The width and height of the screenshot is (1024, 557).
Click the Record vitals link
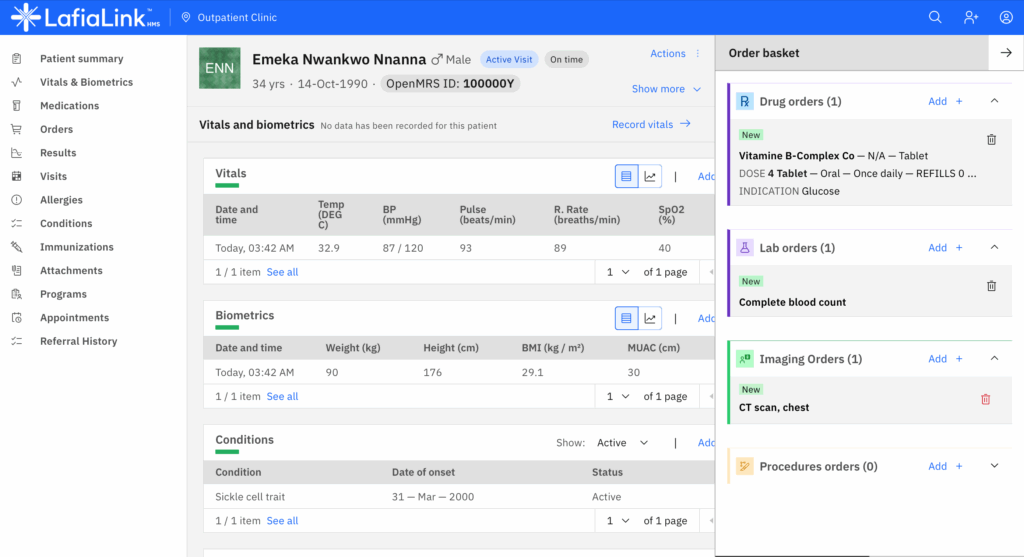tap(651, 124)
